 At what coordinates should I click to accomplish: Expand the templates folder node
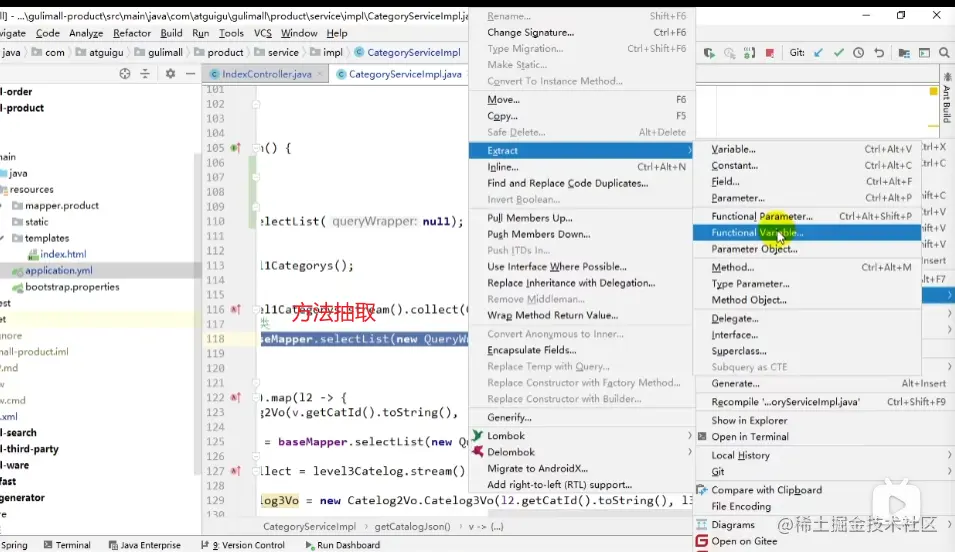pyautogui.click(x=2, y=238)
